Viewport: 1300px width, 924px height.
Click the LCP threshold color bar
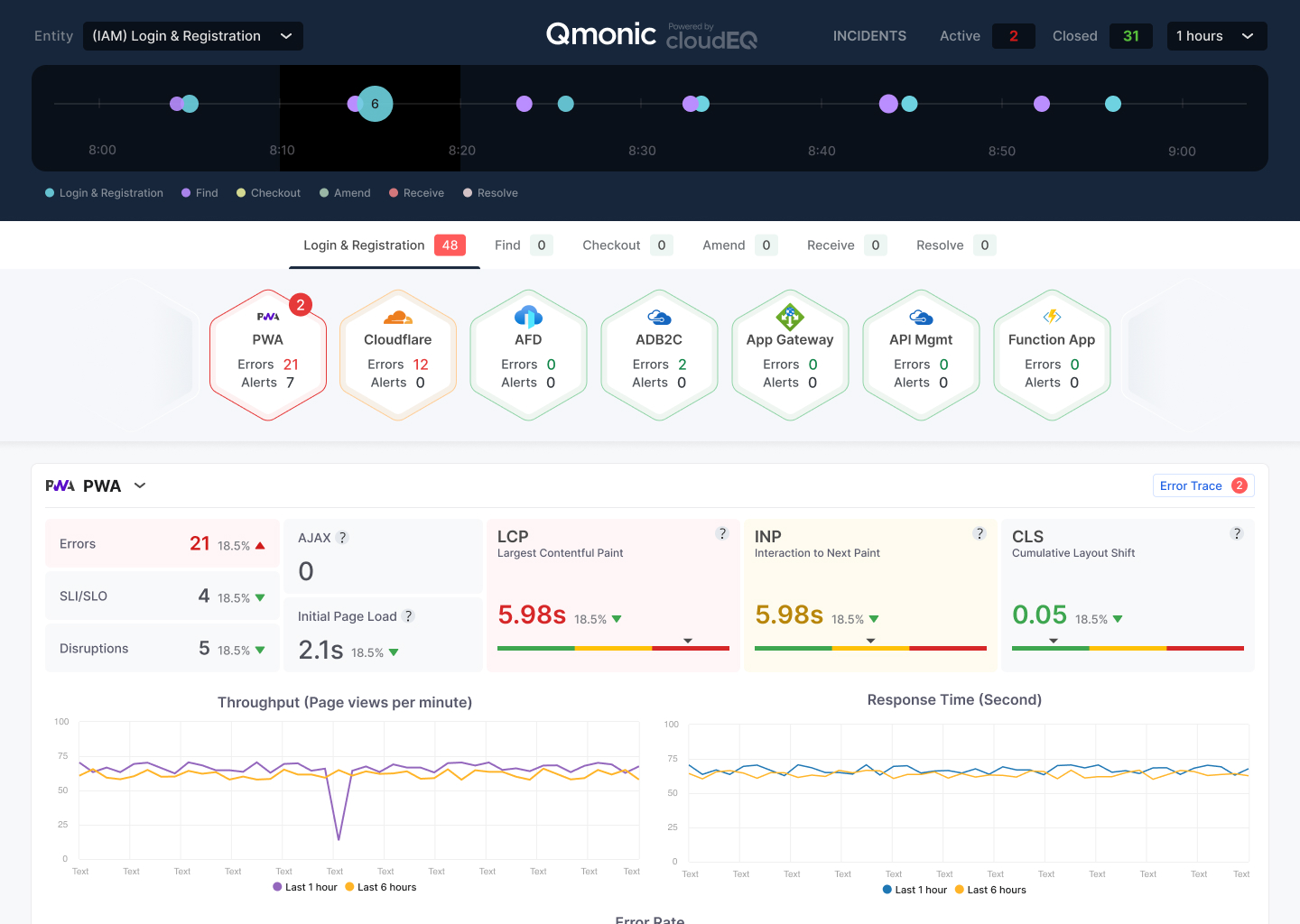pos(613,648)
